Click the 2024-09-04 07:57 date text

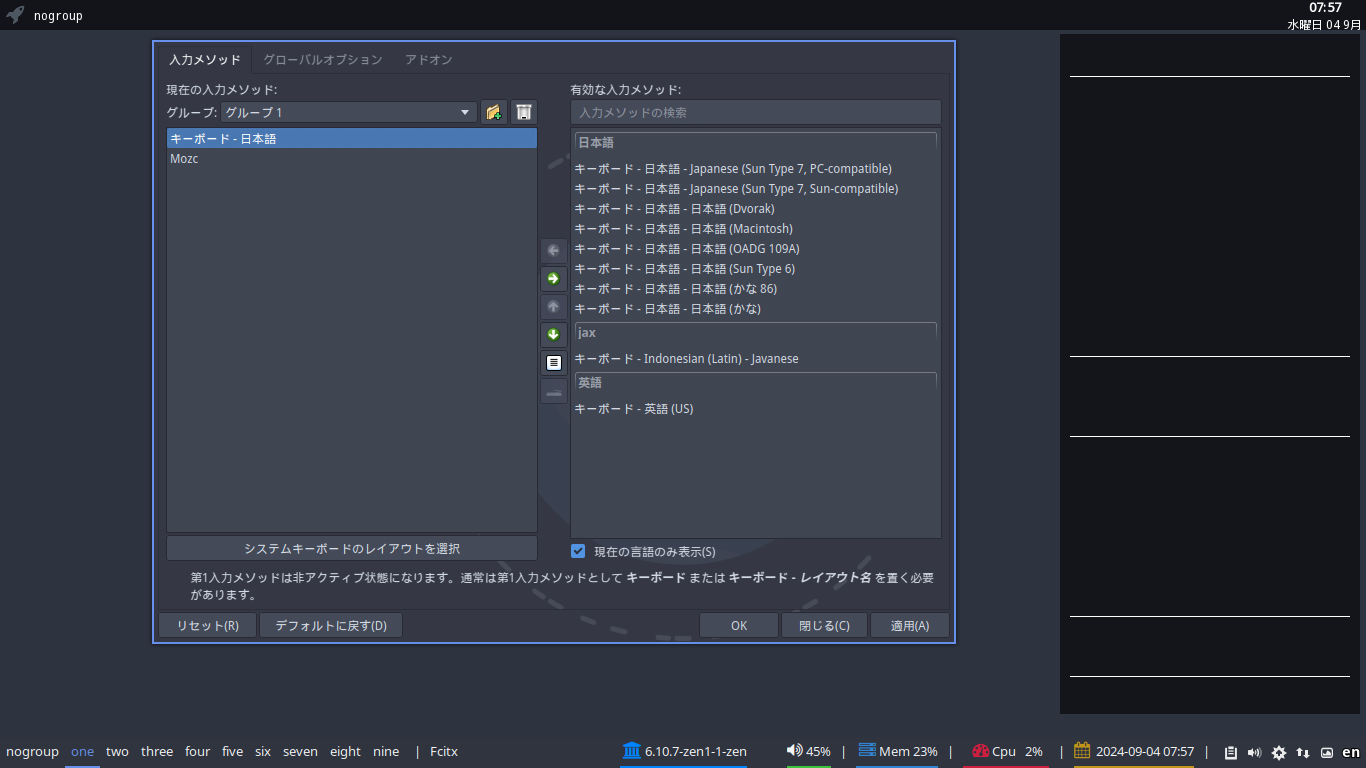tap(1145, 751)
